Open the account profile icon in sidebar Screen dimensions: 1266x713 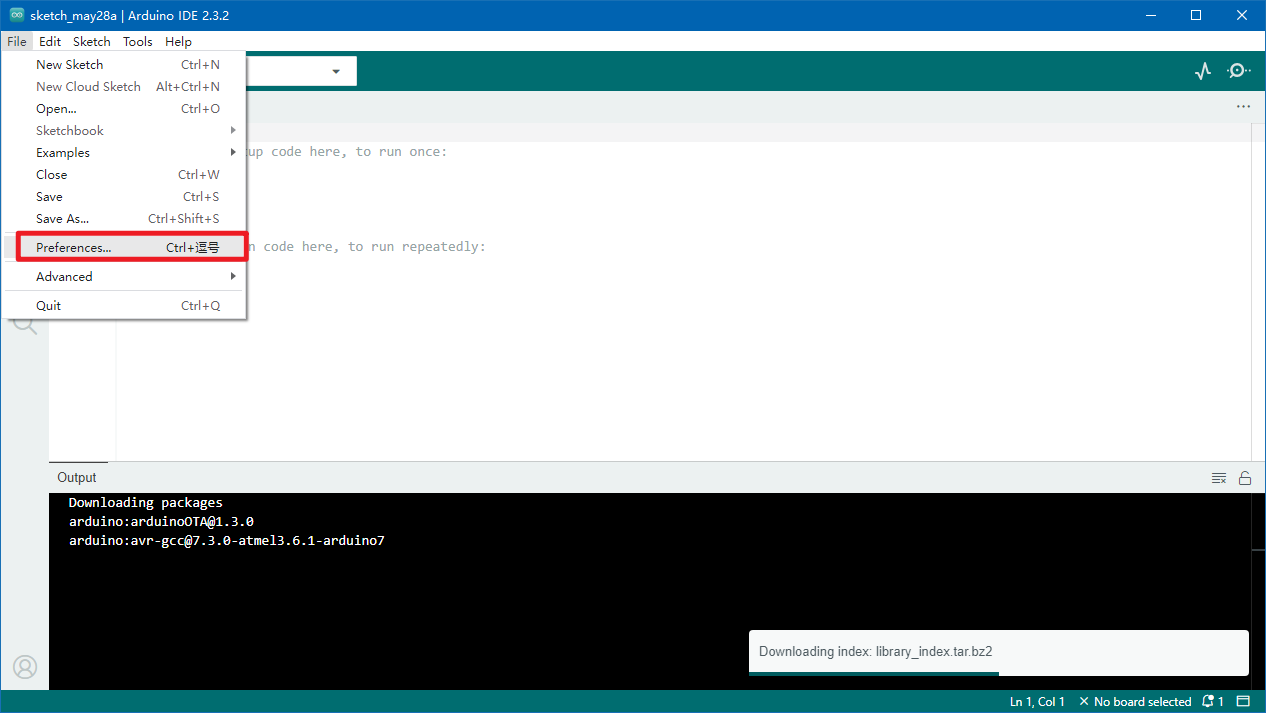24,667
